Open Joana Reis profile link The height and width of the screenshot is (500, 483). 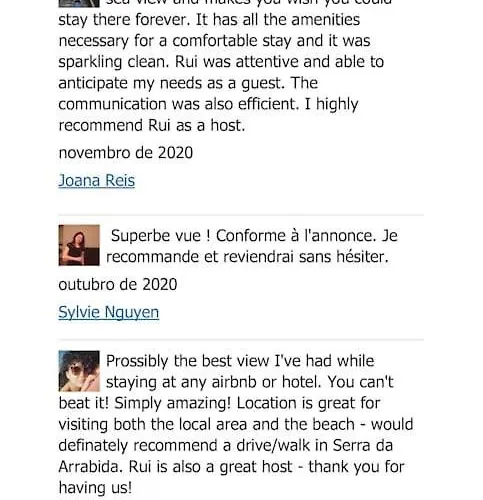click(97, 181)
